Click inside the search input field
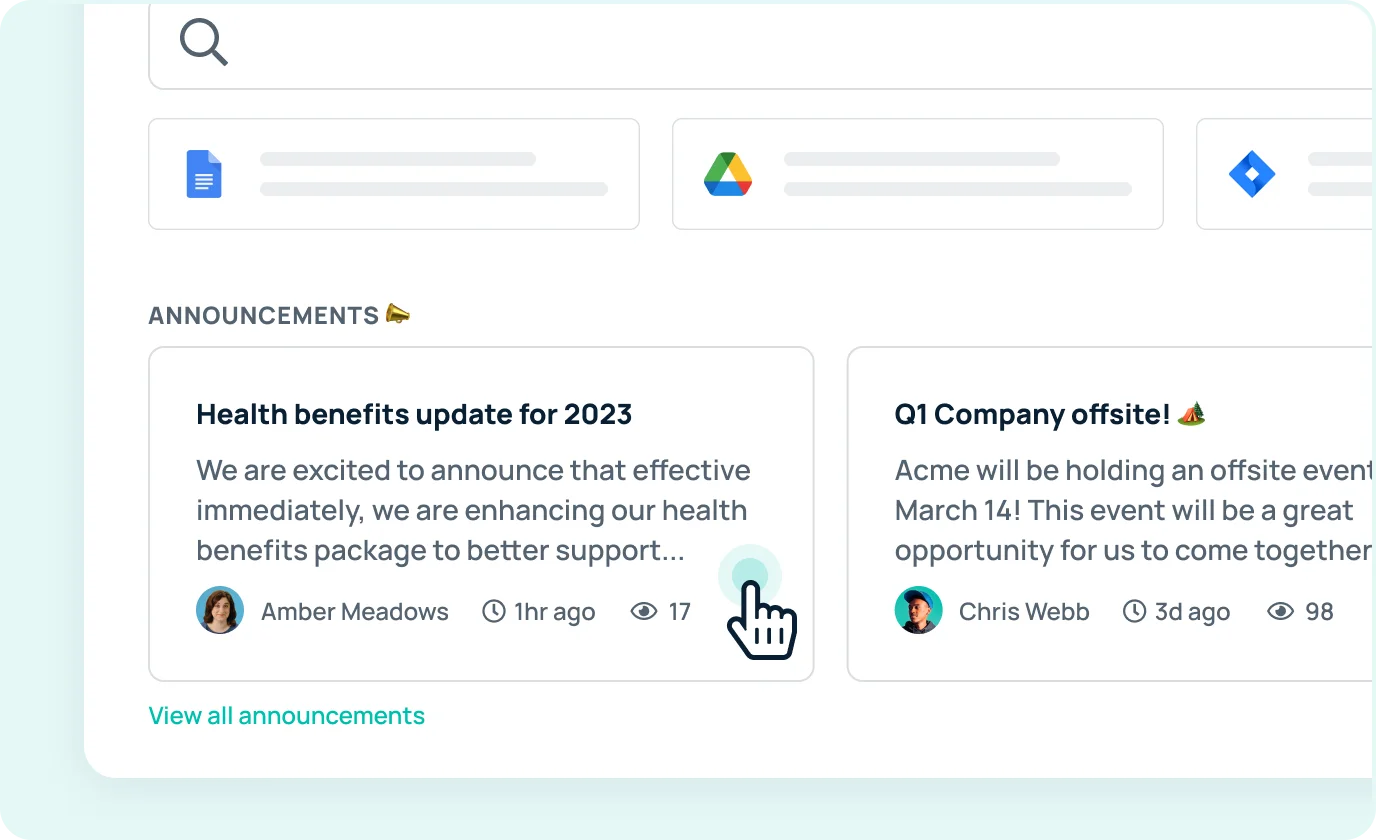 (x=700, y=42)
